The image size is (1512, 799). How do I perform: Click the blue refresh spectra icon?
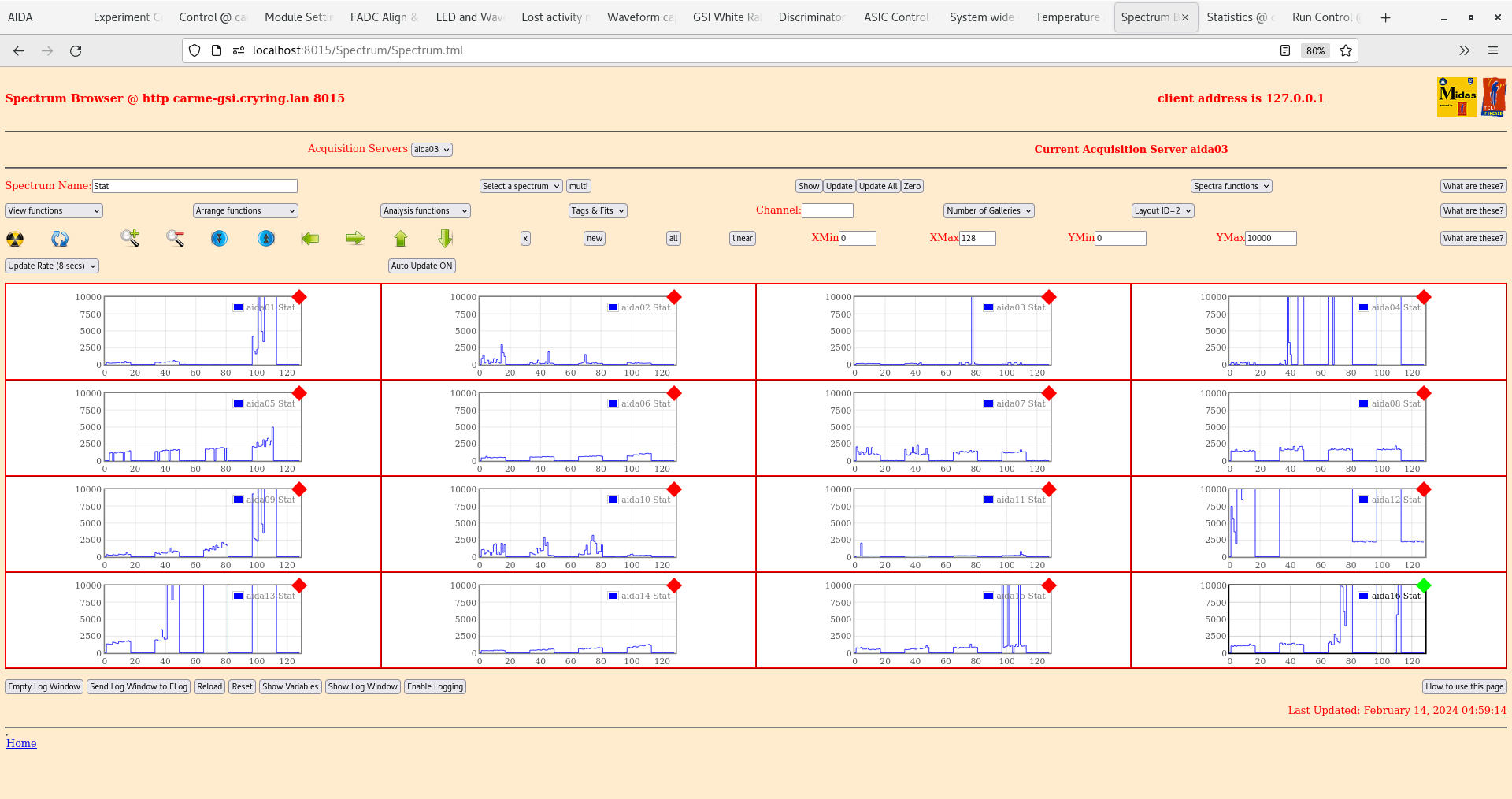[x=60, y=239]
